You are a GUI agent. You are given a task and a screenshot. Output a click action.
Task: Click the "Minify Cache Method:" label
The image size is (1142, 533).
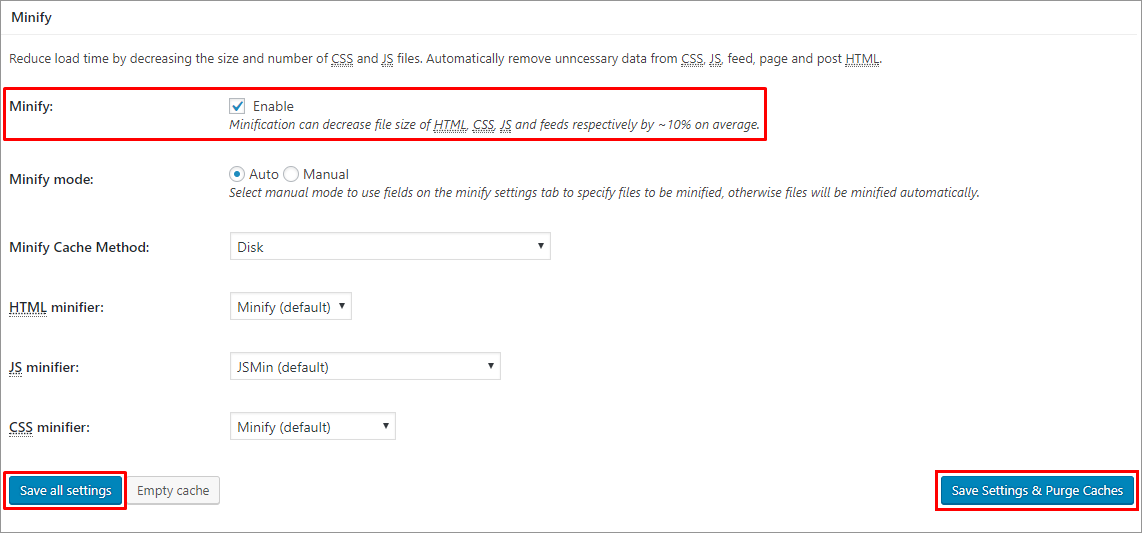(x=79, y=247)
